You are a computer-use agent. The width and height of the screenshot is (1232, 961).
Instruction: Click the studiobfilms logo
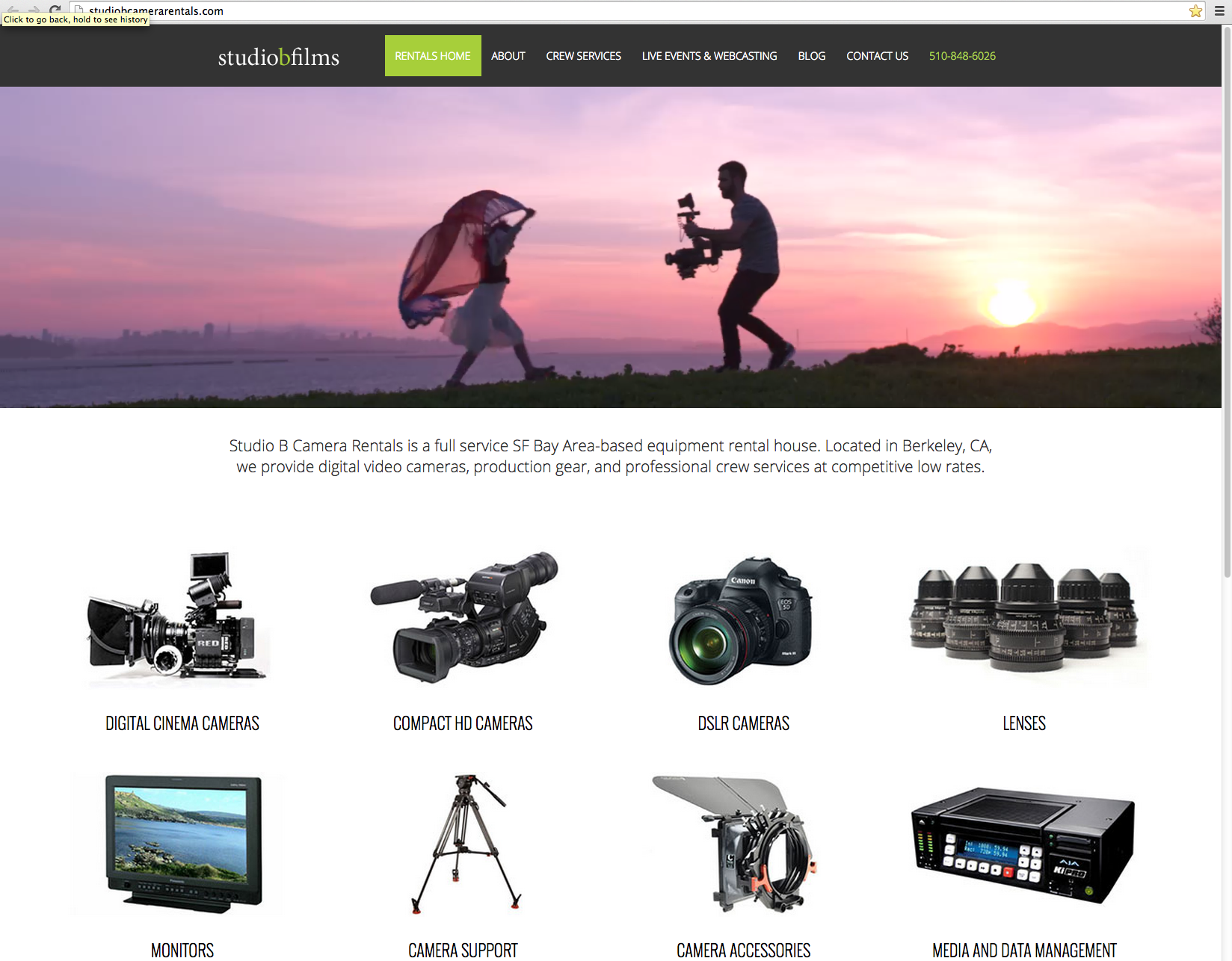point(278,57)
